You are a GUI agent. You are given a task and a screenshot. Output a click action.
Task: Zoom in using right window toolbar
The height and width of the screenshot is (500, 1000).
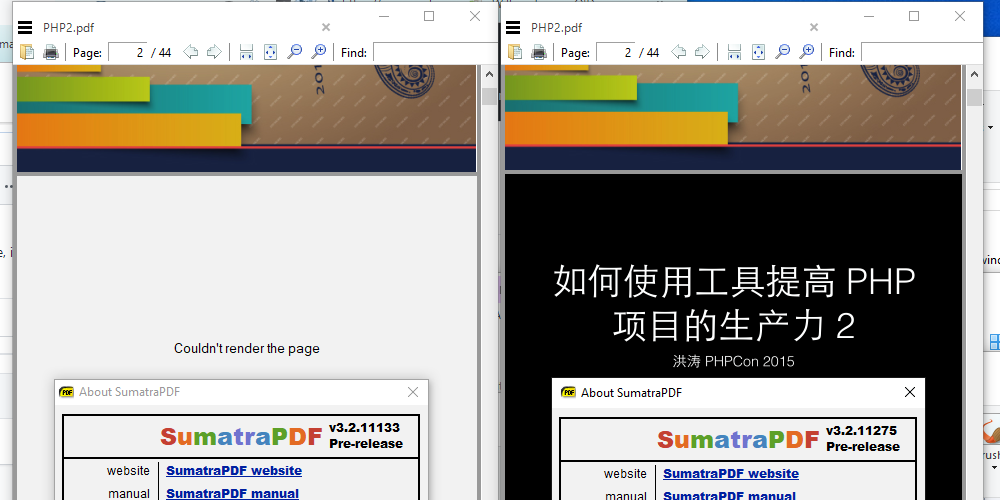pos(806,52)
